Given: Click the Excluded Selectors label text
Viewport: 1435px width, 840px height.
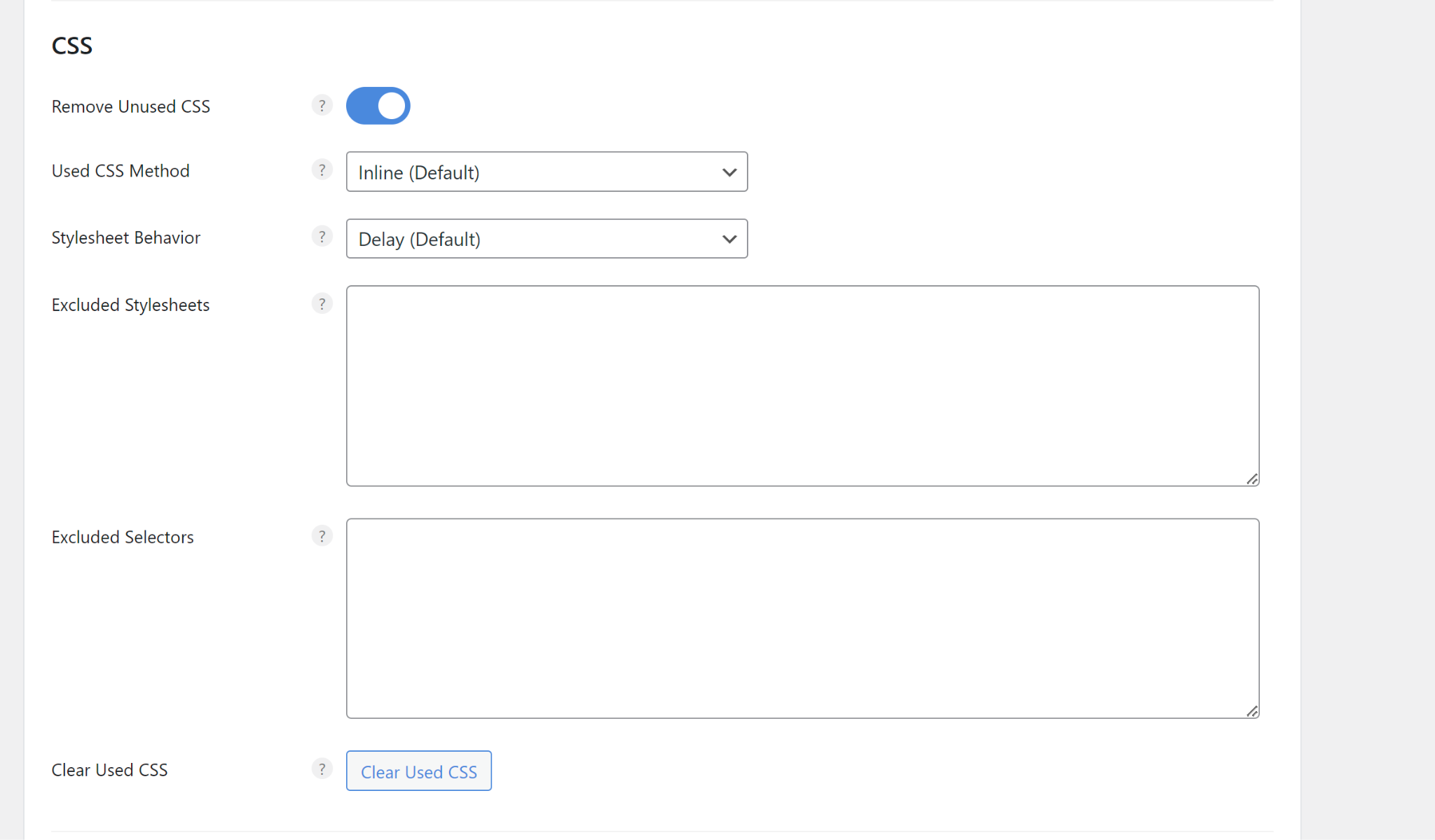Looking at the screenshot, I should click(x=123, y=537).
